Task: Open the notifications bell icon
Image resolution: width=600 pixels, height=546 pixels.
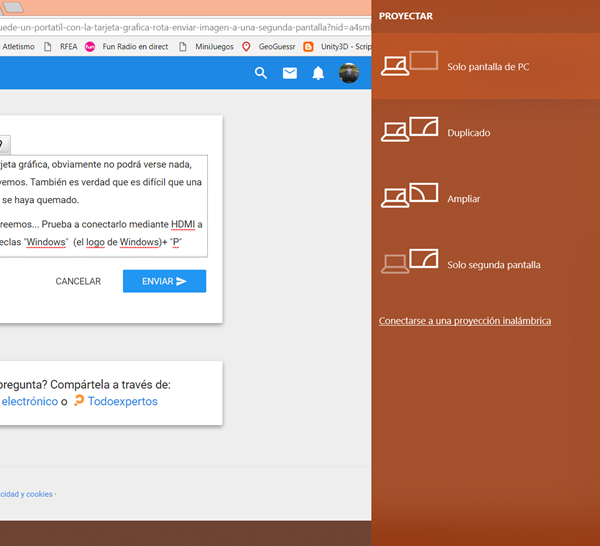Action: click(x=318, y=73)
